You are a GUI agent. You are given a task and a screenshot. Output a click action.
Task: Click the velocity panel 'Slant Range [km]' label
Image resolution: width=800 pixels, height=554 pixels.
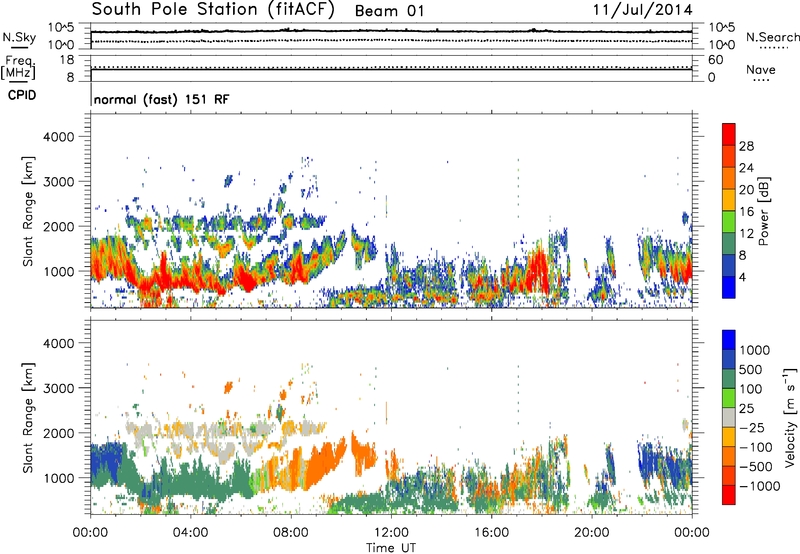[28, 417]
